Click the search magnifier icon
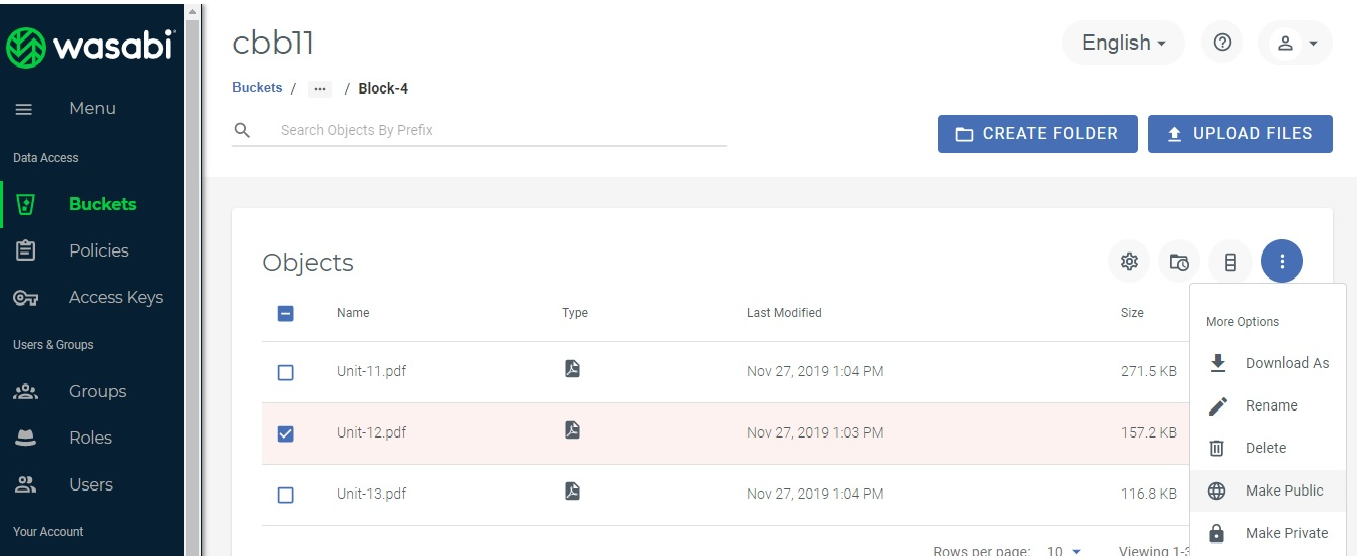Screen dimensions: 1357x556 [242, 130]
